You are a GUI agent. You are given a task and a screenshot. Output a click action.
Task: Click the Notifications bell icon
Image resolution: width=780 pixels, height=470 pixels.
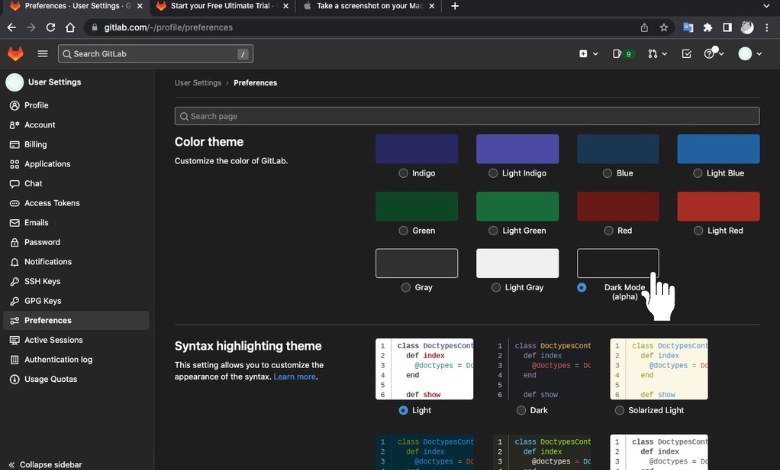[x=14, y=262]
